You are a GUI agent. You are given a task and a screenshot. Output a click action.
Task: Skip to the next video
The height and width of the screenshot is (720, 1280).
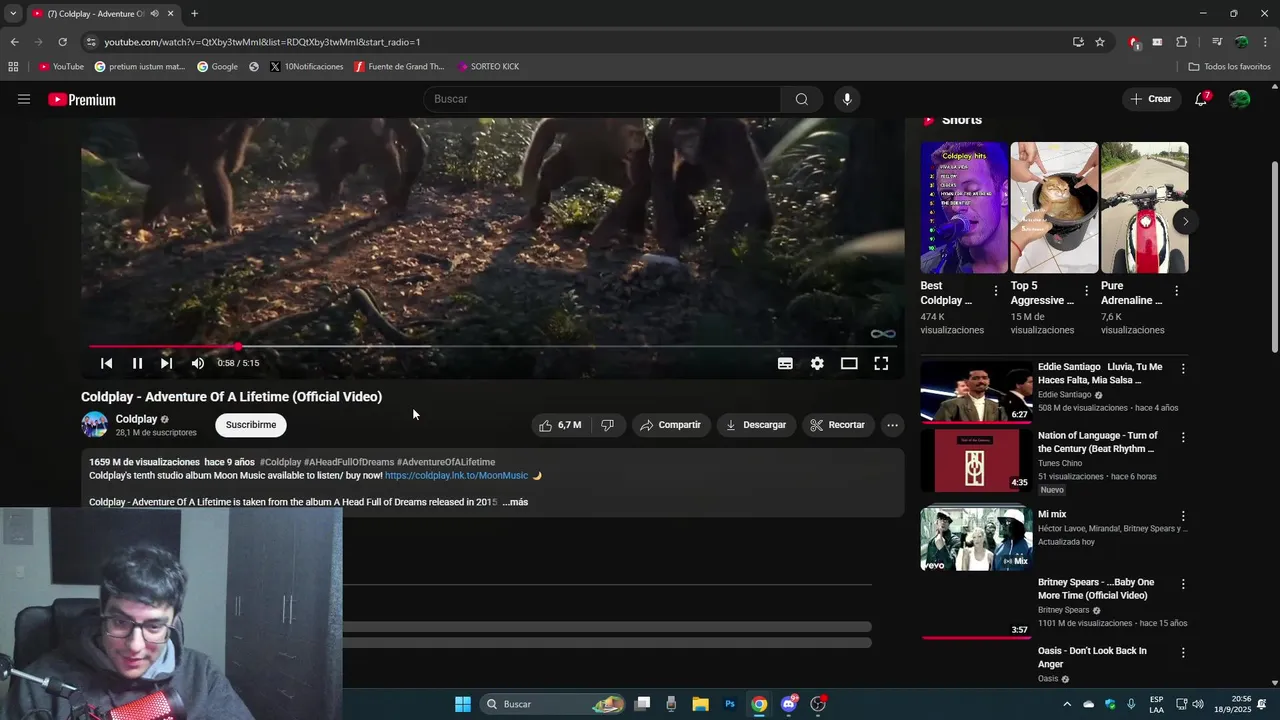(166, 363)
